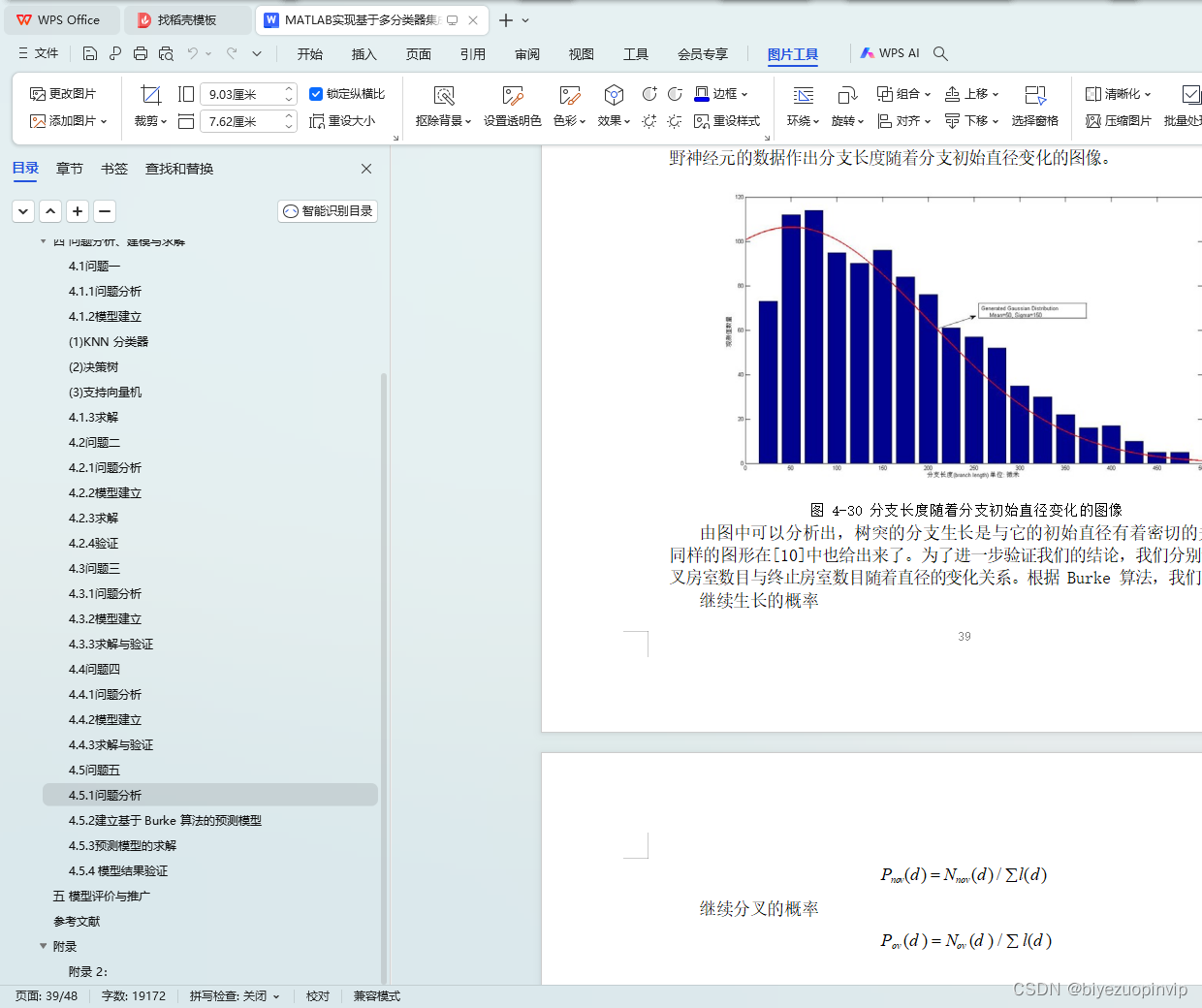Click 智能识别目录 button
This screenshot has height=1008, width=1202.
(x=328, y=211)
